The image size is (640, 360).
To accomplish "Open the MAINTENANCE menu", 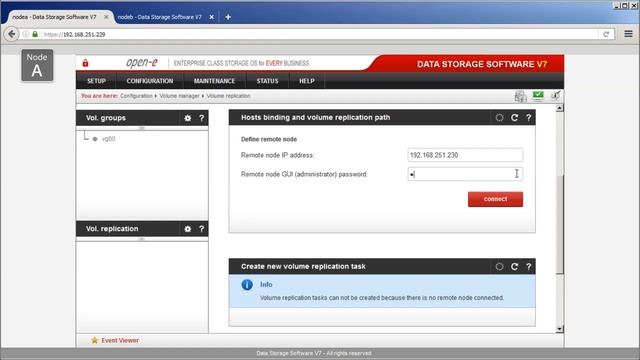I will 214,81.
